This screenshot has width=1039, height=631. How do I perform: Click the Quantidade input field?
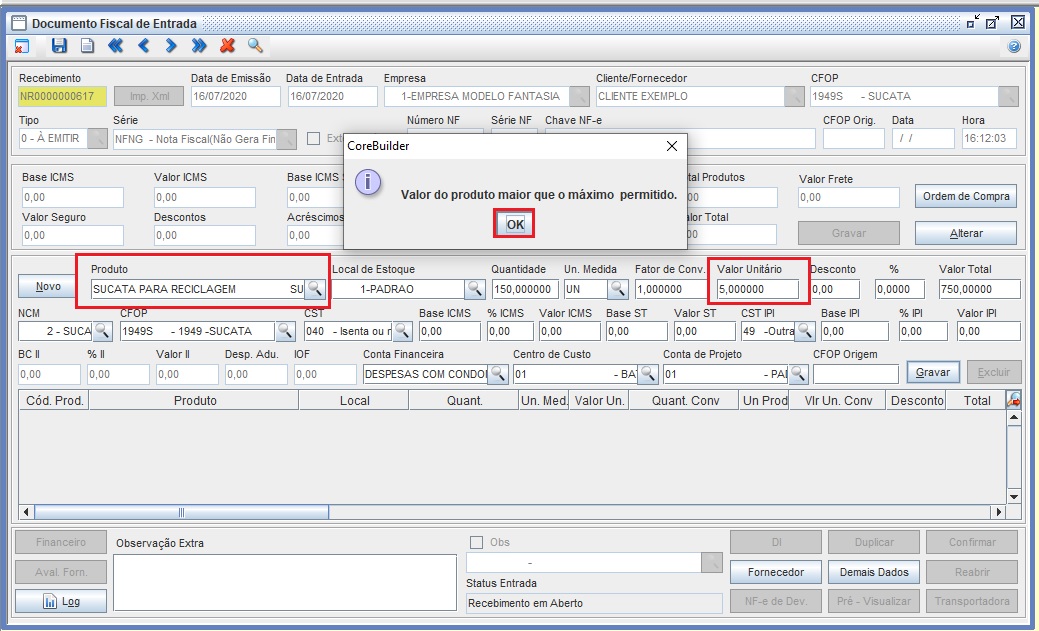click(x=525, y=289)
